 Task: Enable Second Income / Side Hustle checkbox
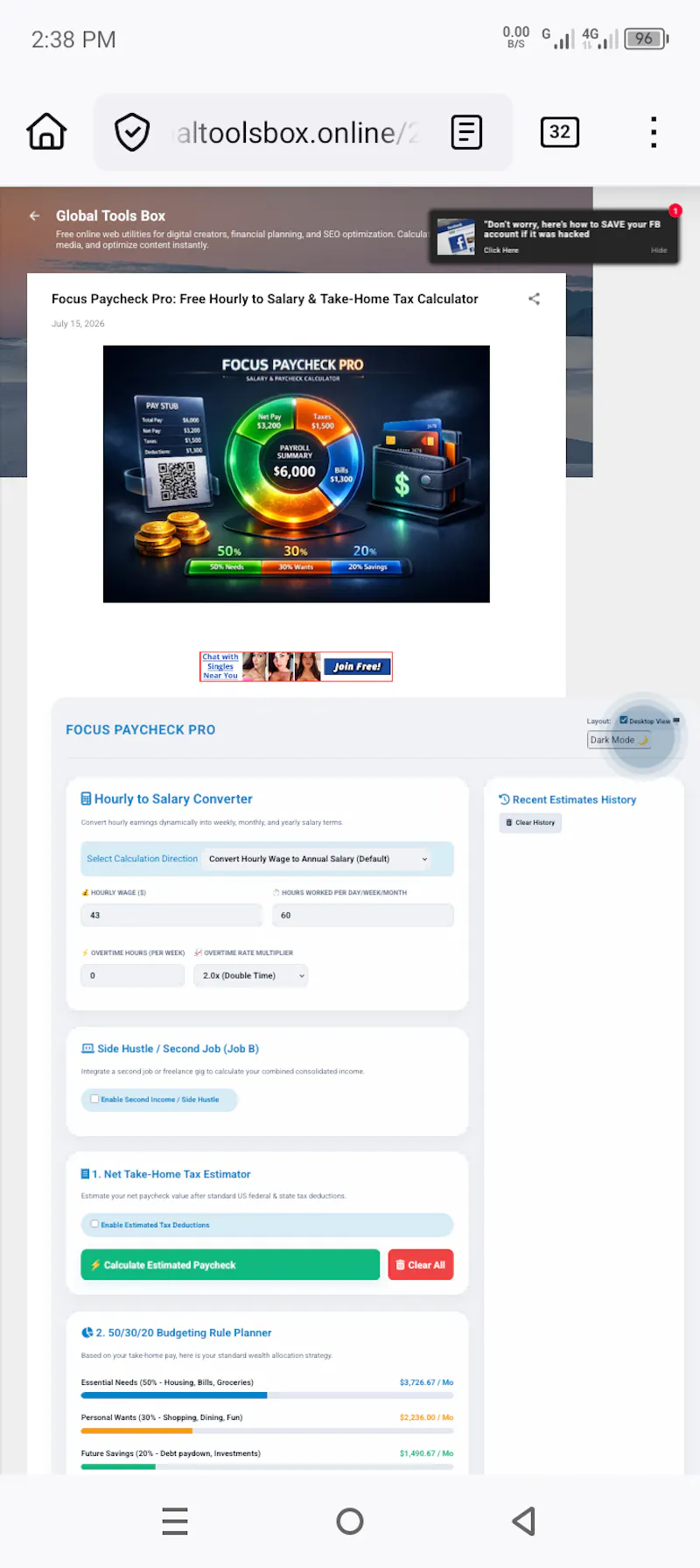(94, 1099)
